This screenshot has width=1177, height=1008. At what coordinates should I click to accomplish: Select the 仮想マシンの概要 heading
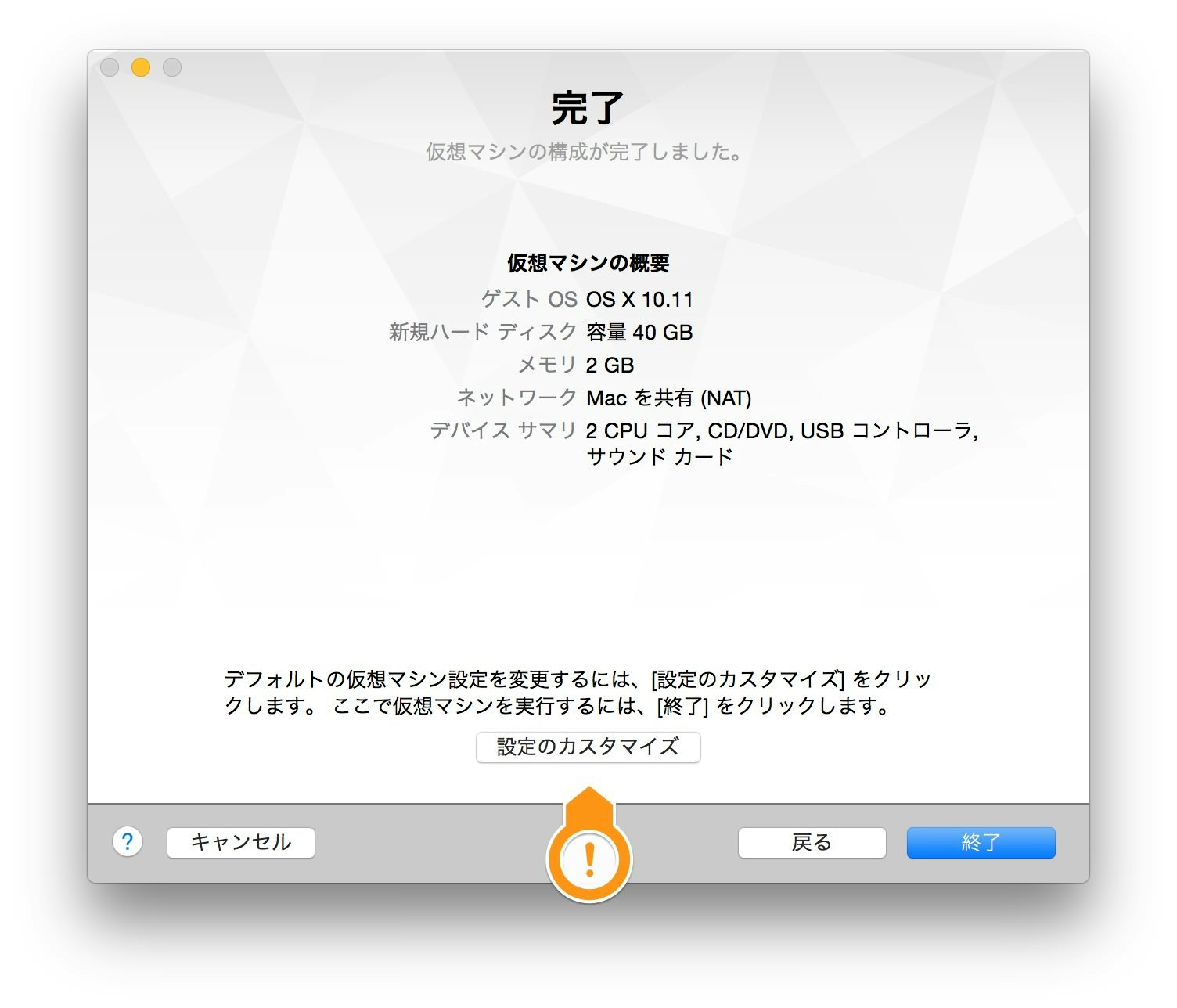(x=588, y=263)
